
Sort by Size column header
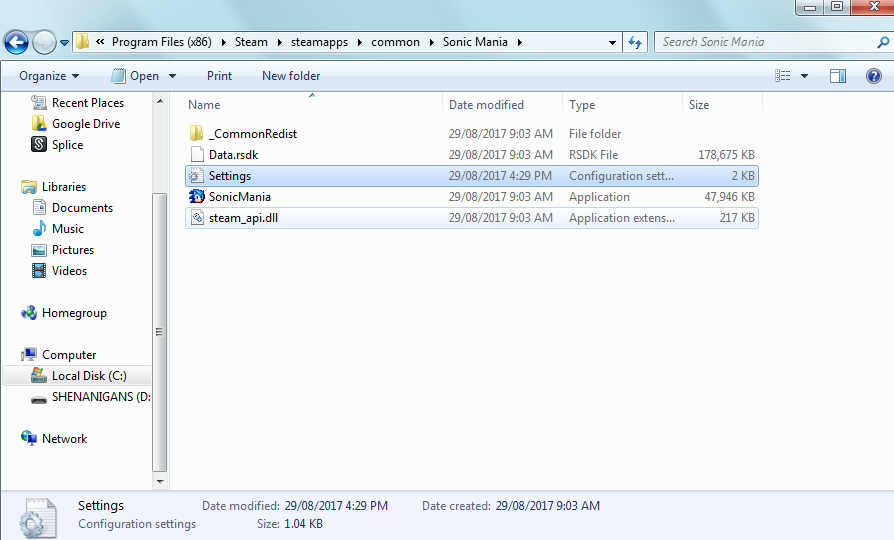point(699,105)
